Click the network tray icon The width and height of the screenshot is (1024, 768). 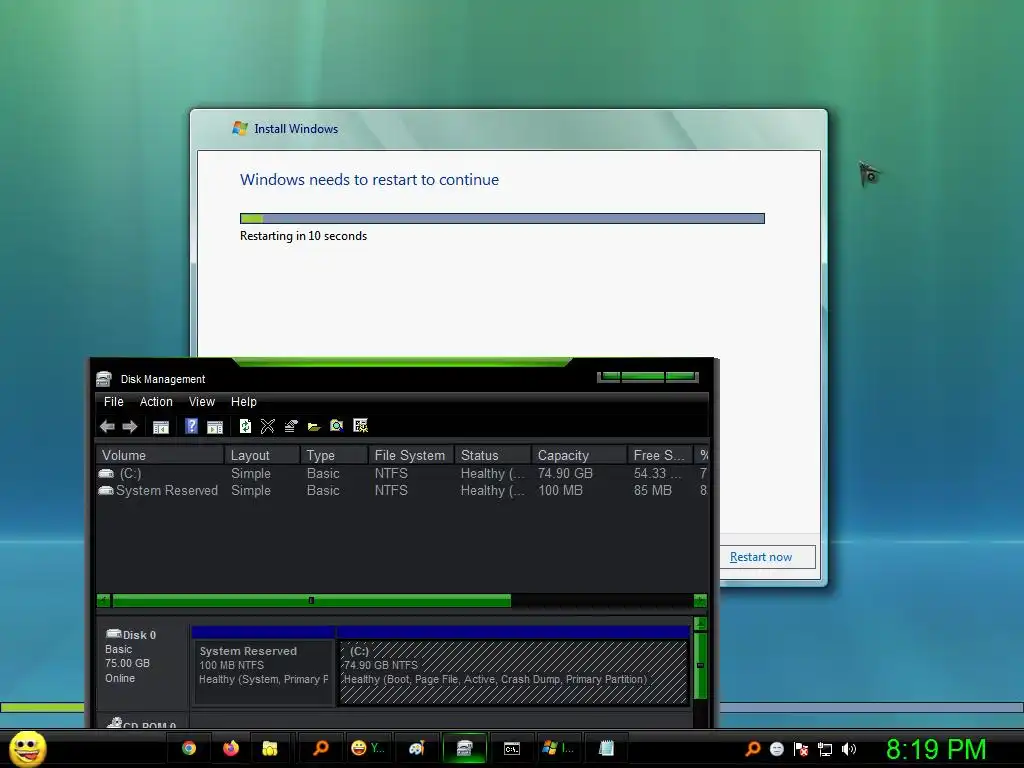tap(825, 749)
